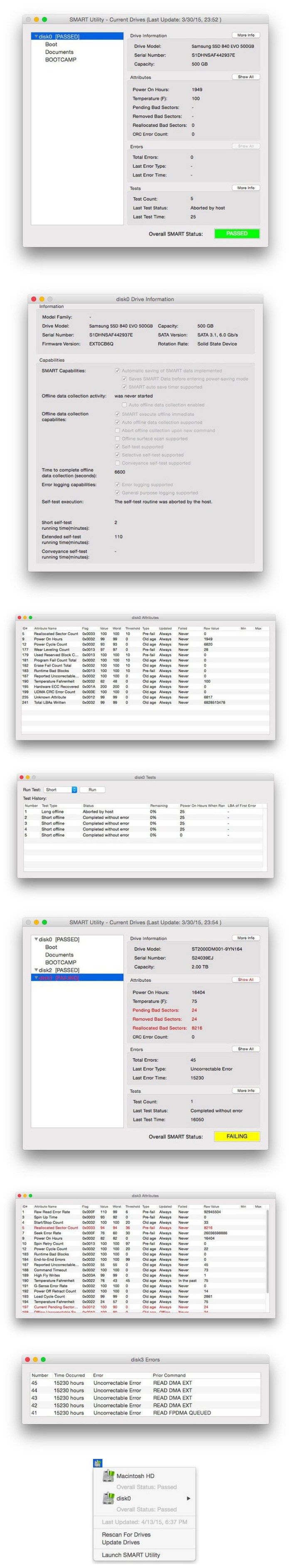
Task: Collapse disk0 triangle in 23:54 SMART Utility window
Action: (37, 939)
